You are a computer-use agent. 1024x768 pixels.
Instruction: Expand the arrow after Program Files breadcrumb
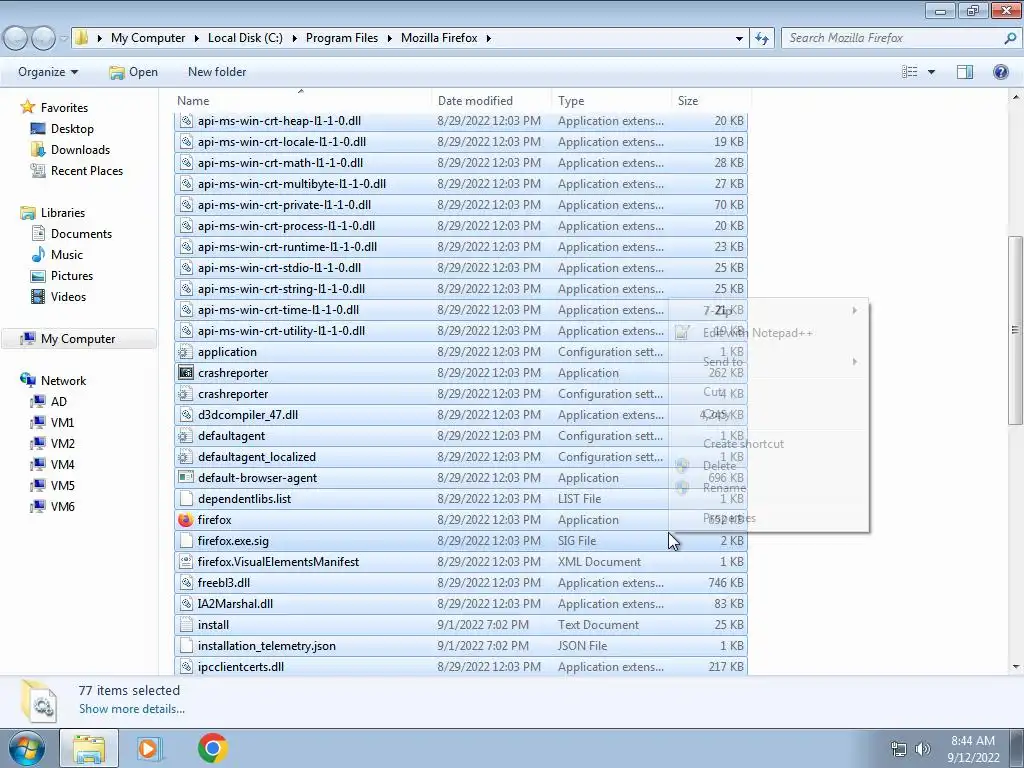click(390, 39)
